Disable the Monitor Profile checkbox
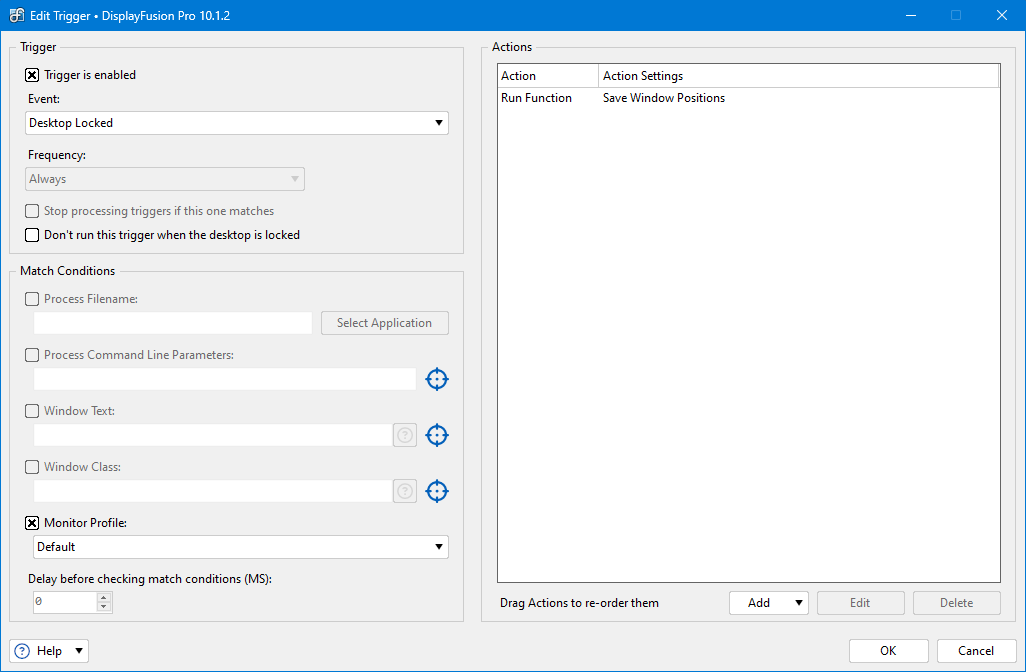Screen dimensions: 1026x672 point(33,523)
